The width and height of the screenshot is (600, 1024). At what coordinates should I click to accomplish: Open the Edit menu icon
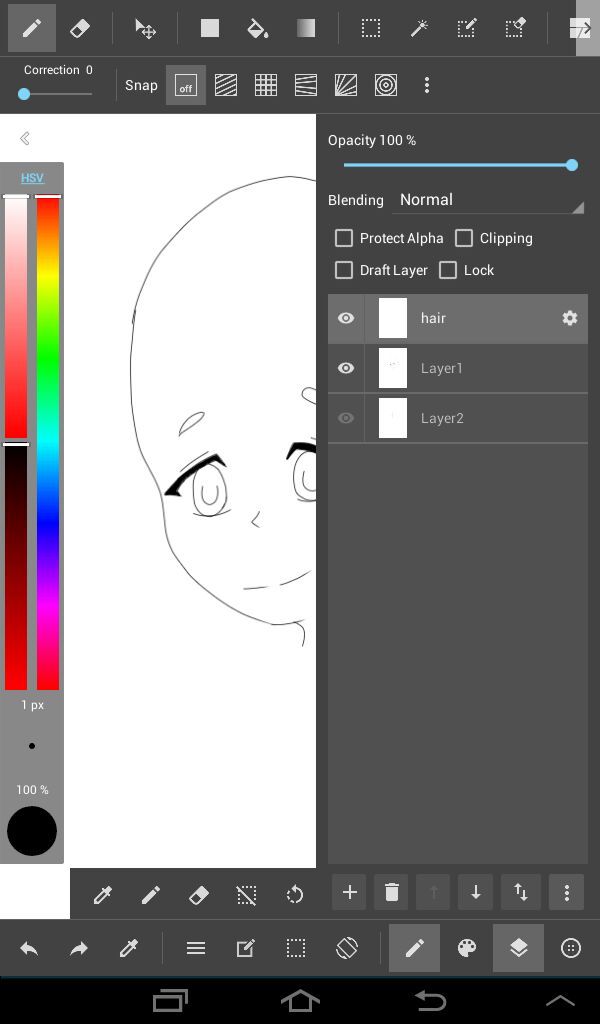(245, 948)
